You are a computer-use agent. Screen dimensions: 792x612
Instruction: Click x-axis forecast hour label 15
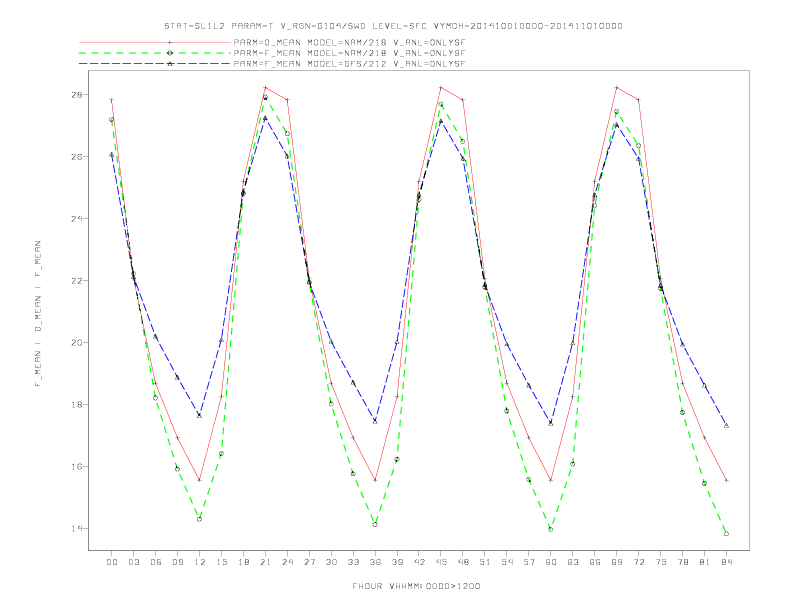[221, 562]
